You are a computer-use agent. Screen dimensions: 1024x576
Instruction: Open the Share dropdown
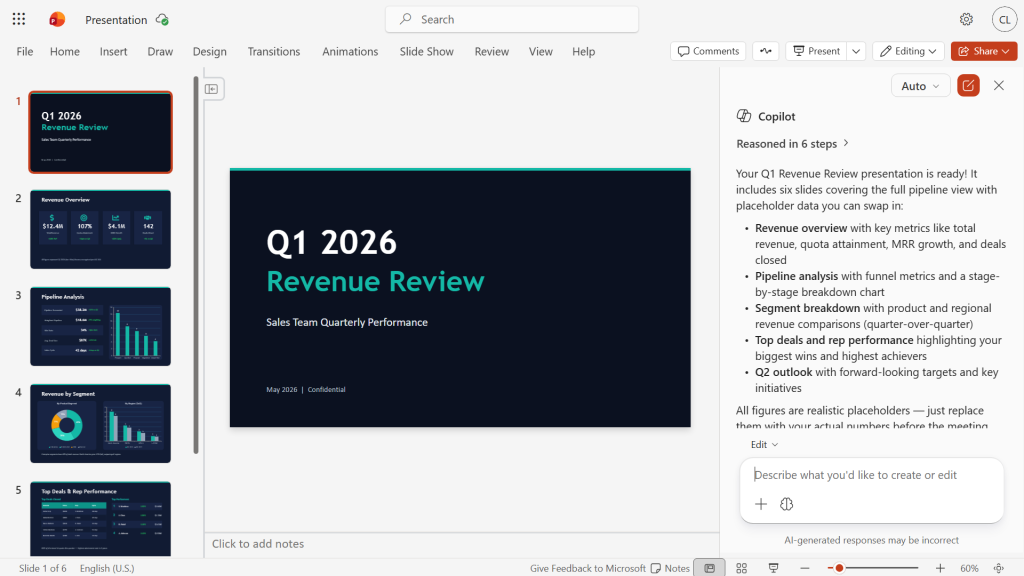[984, 51]
